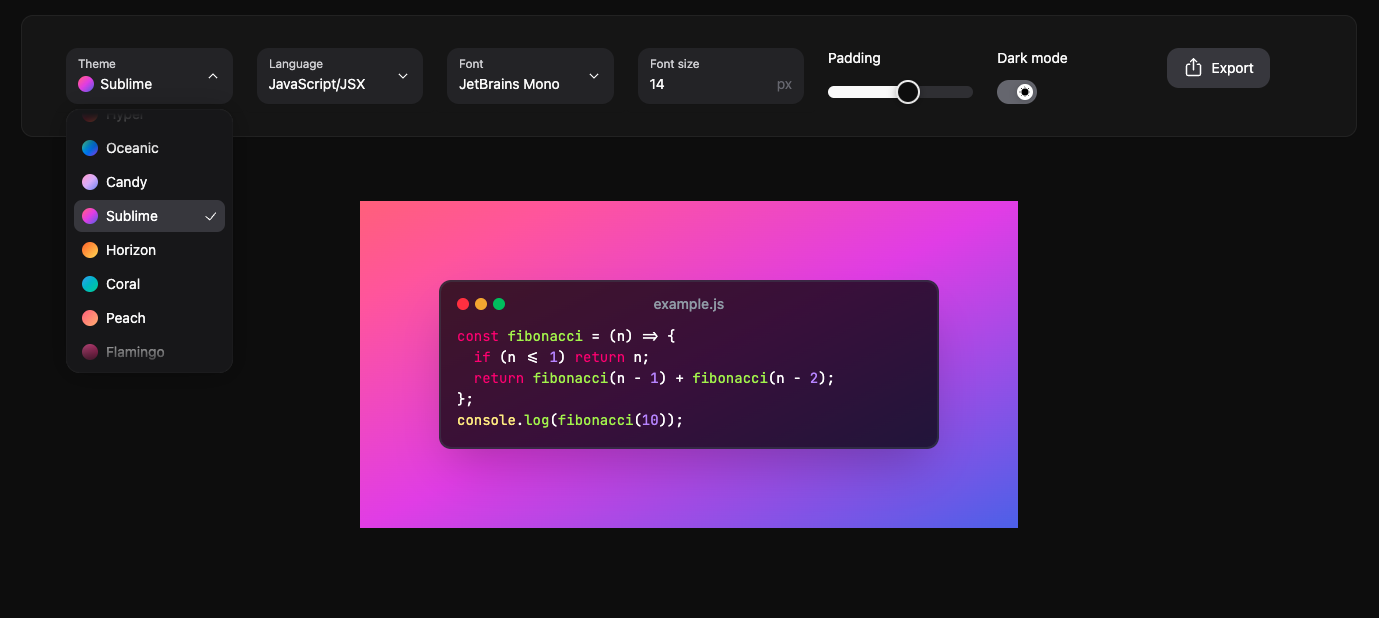Screen dimensions: 1379x618
Task: Click the share icon on Export
Action: 1193,68
